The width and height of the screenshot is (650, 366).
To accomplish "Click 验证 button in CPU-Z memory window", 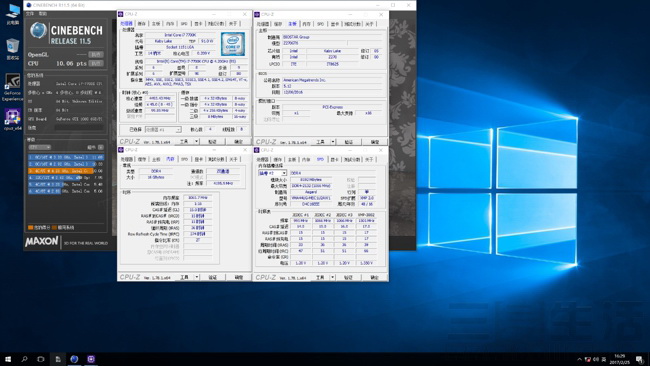I will 212,277.
